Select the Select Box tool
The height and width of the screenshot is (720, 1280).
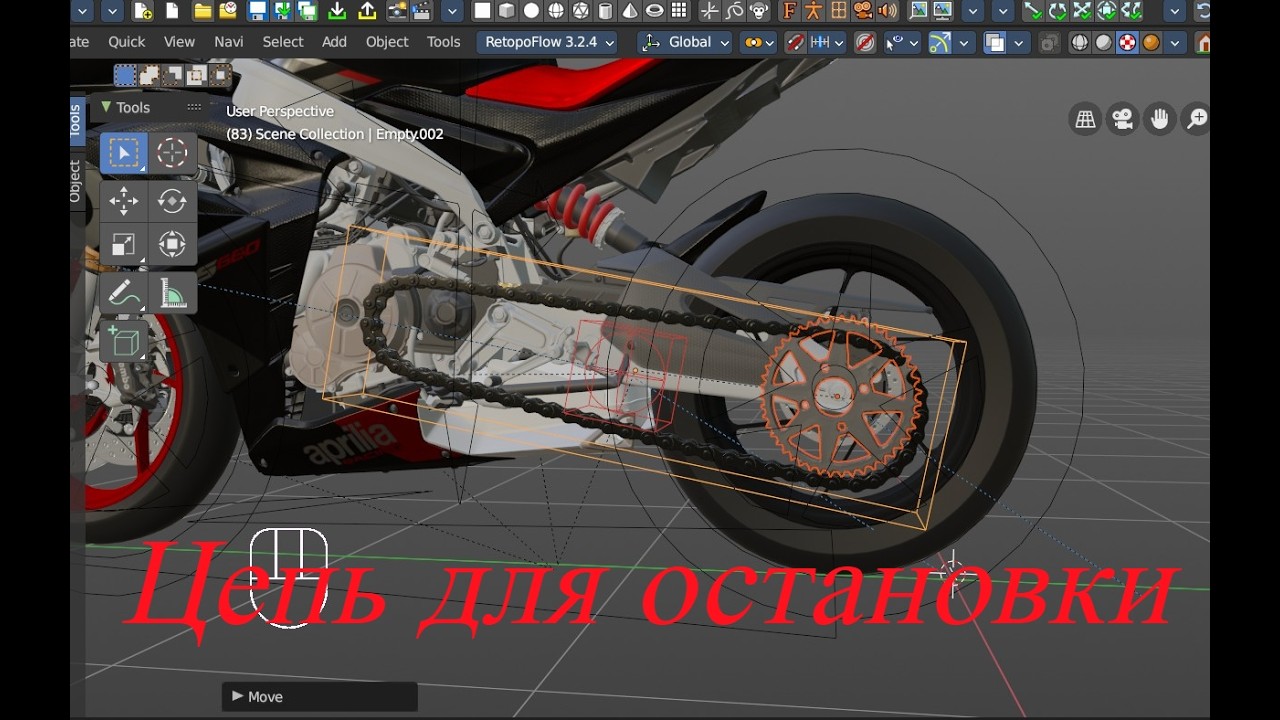pyautogui.click(x=124, y=153)
